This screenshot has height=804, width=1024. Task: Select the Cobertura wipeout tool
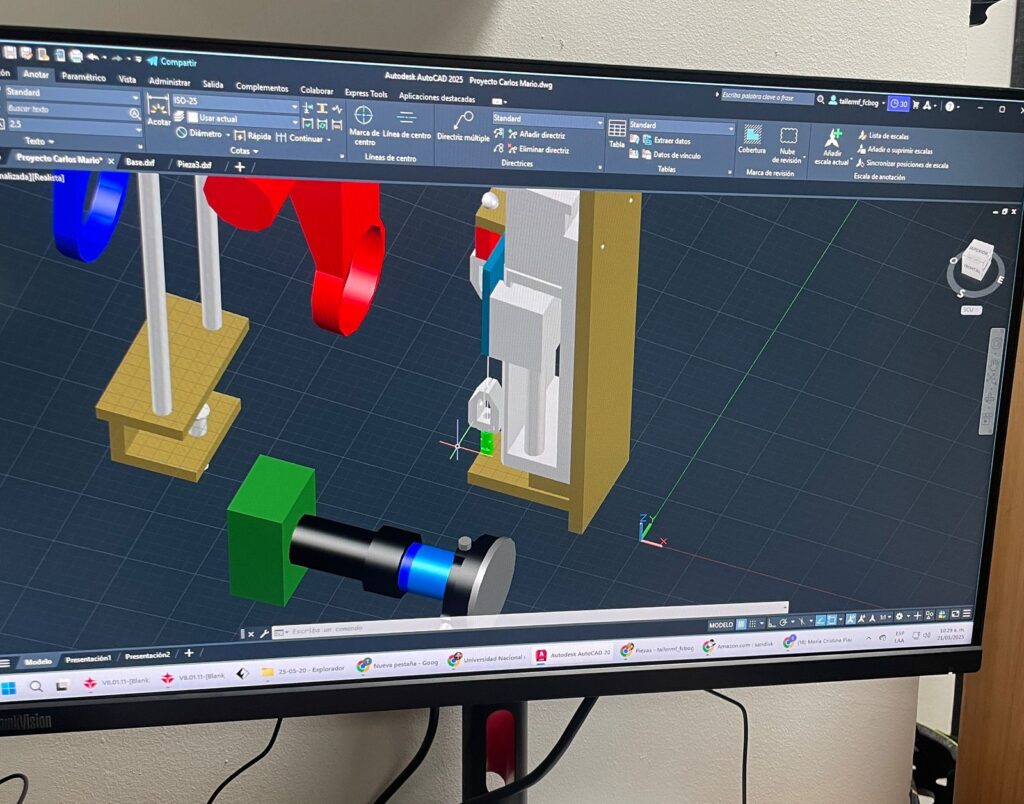(x=752, y=140)
